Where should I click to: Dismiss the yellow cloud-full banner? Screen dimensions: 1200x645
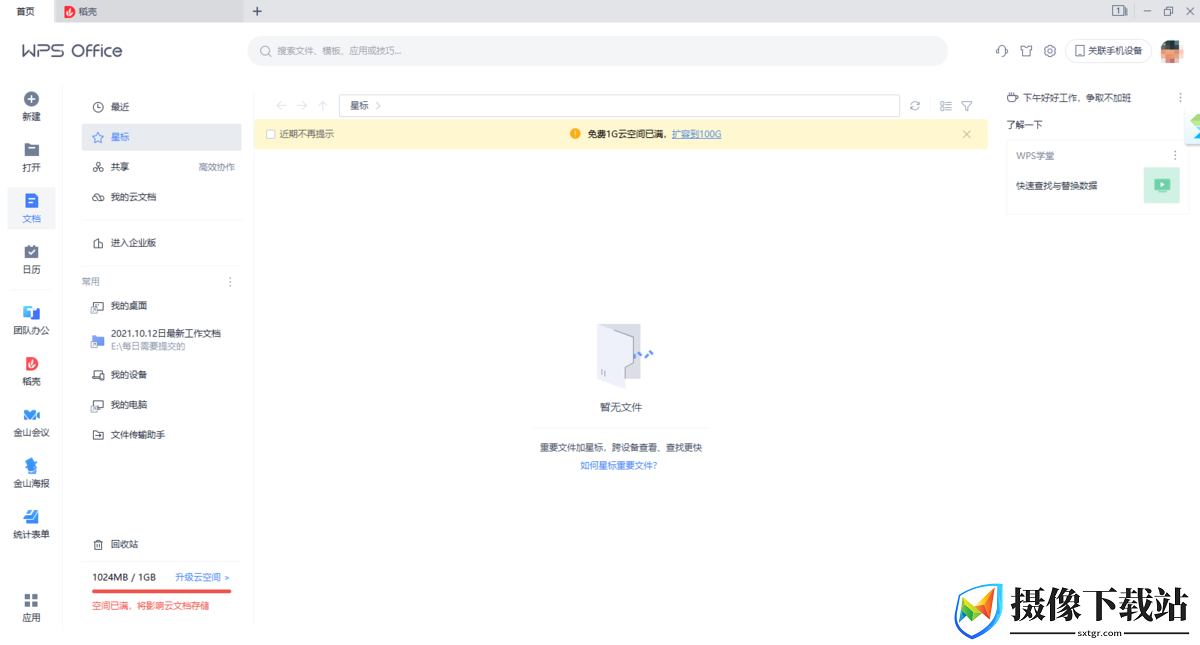[967, 134]
